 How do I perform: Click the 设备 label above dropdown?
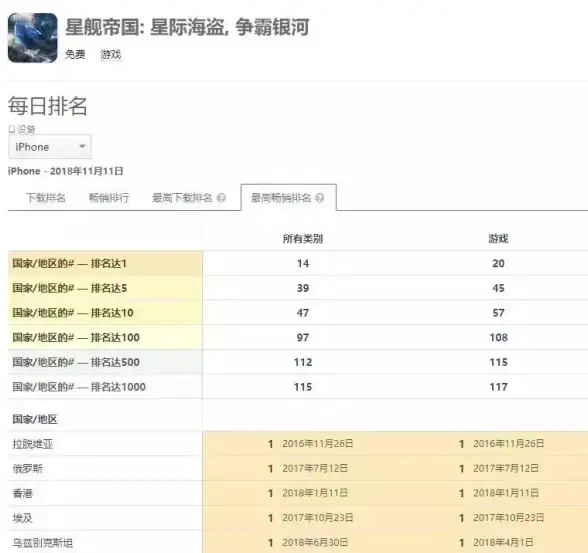(x=26, y=129)
